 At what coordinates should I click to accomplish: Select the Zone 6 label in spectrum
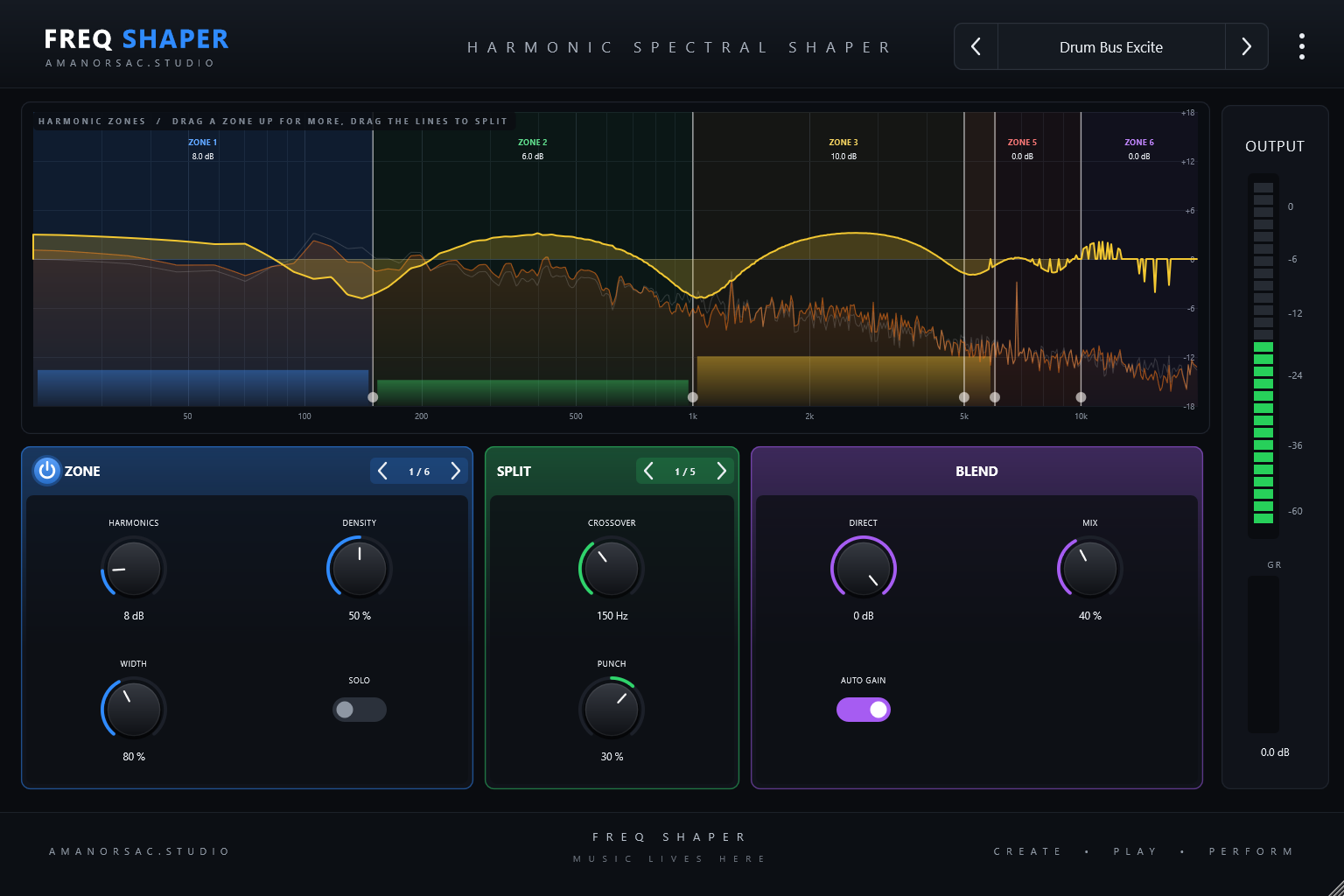click(x=1139, y=142)
